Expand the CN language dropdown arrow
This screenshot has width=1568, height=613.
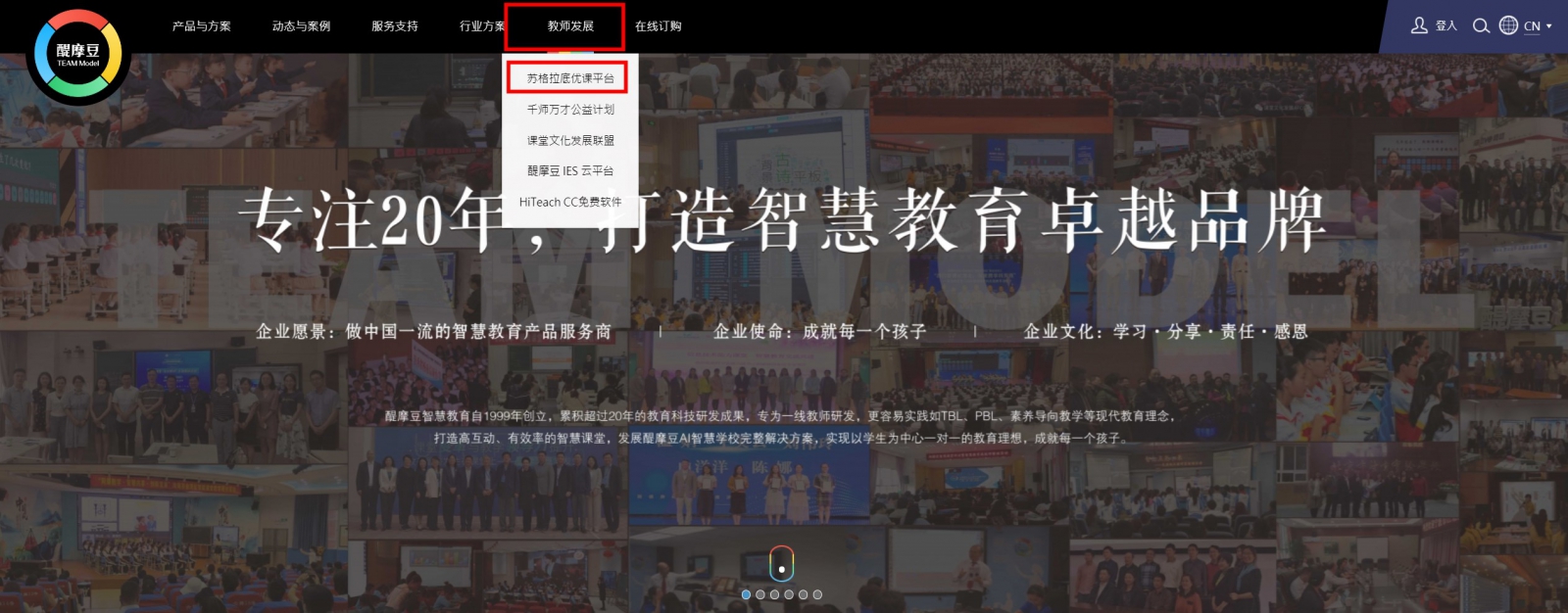[1549, 26]
